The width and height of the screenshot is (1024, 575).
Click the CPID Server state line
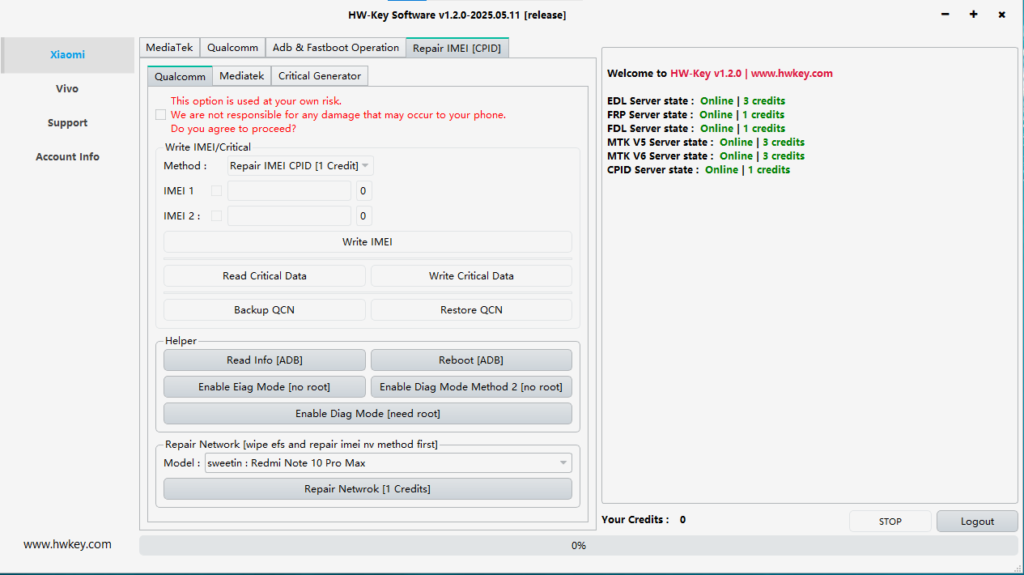(x=699, y=169)
